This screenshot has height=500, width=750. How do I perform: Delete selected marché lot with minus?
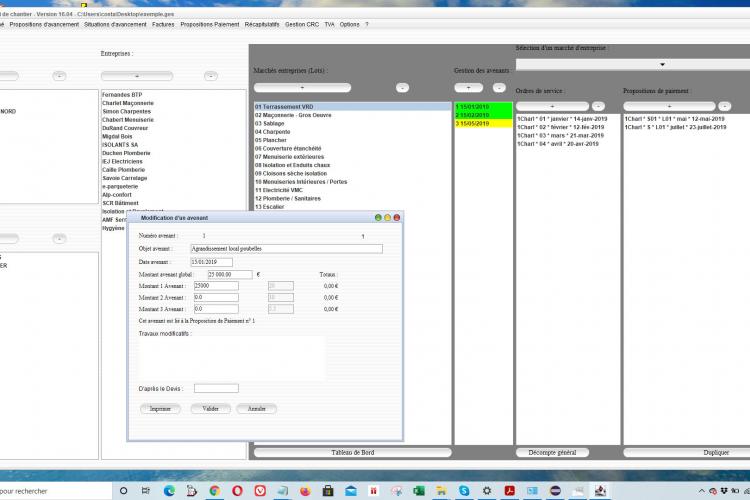[402, 88]
